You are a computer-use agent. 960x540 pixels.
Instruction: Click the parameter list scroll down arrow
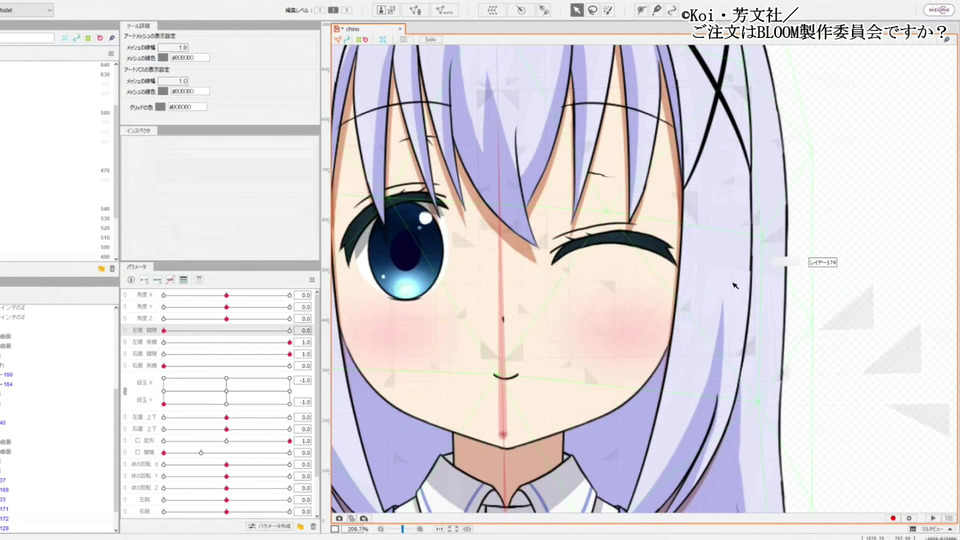(x=317, y=516)
